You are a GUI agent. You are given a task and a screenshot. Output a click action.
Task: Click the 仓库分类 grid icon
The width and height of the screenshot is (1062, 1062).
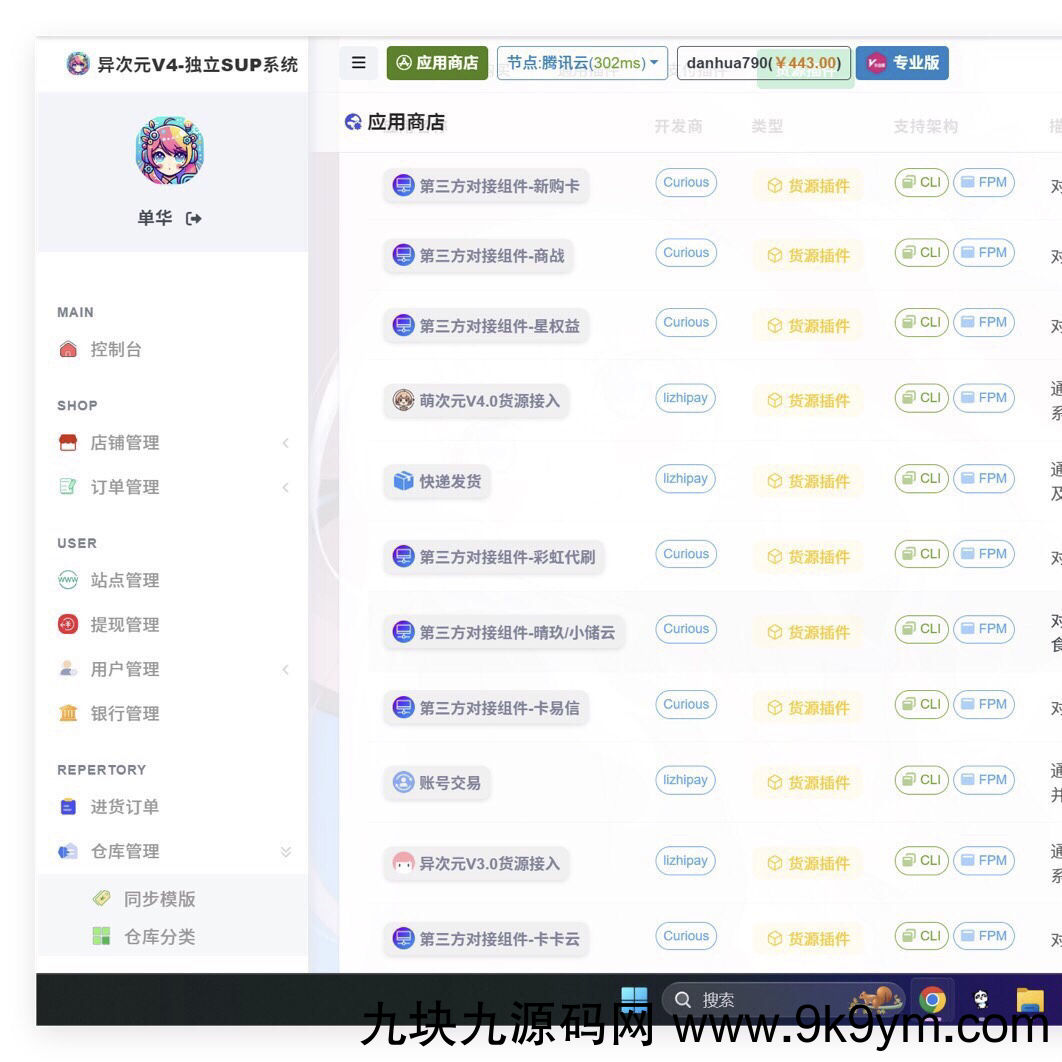click(101, 937)
